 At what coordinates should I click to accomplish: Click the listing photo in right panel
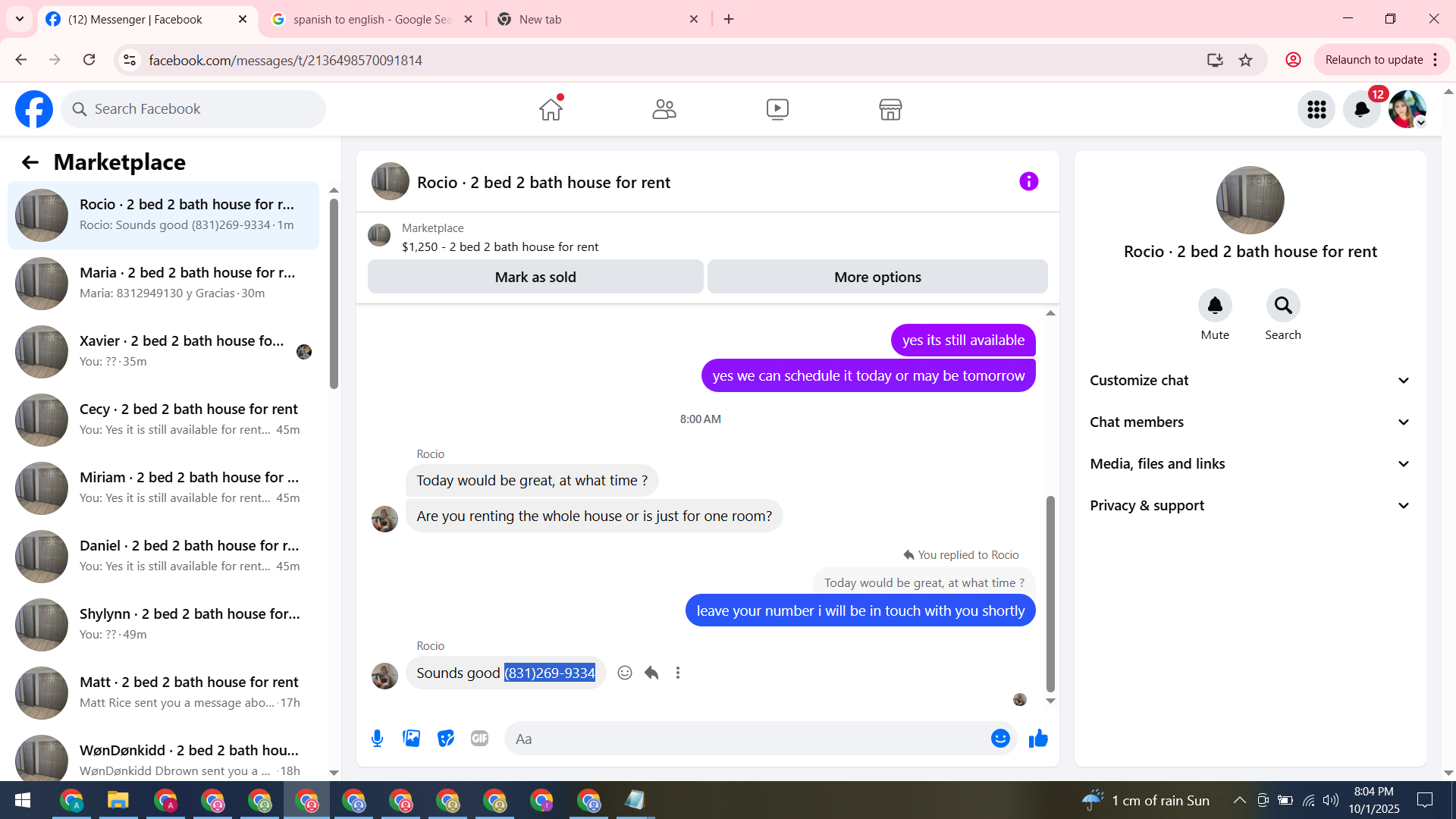1250,200
